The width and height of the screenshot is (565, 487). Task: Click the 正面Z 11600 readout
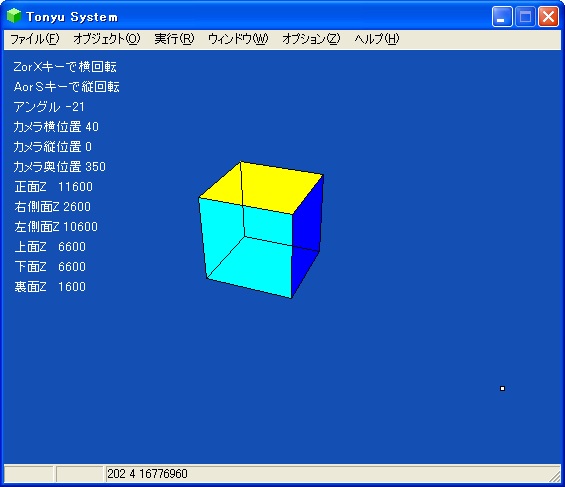click(x=53, y=187)
